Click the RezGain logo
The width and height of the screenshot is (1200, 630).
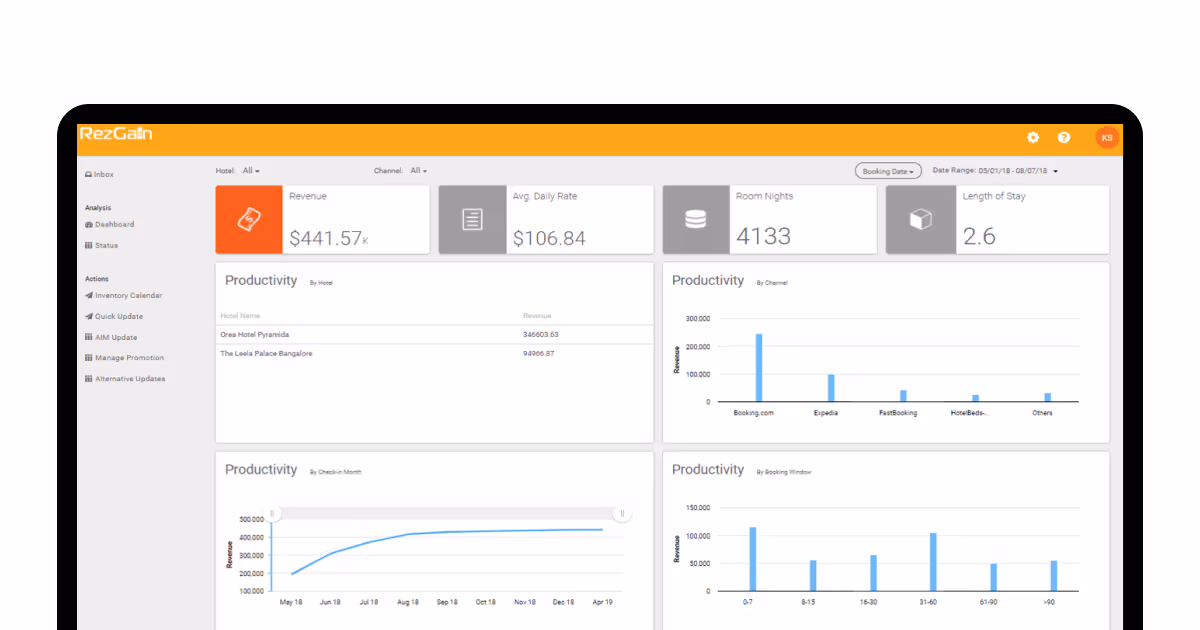point(116,134)
